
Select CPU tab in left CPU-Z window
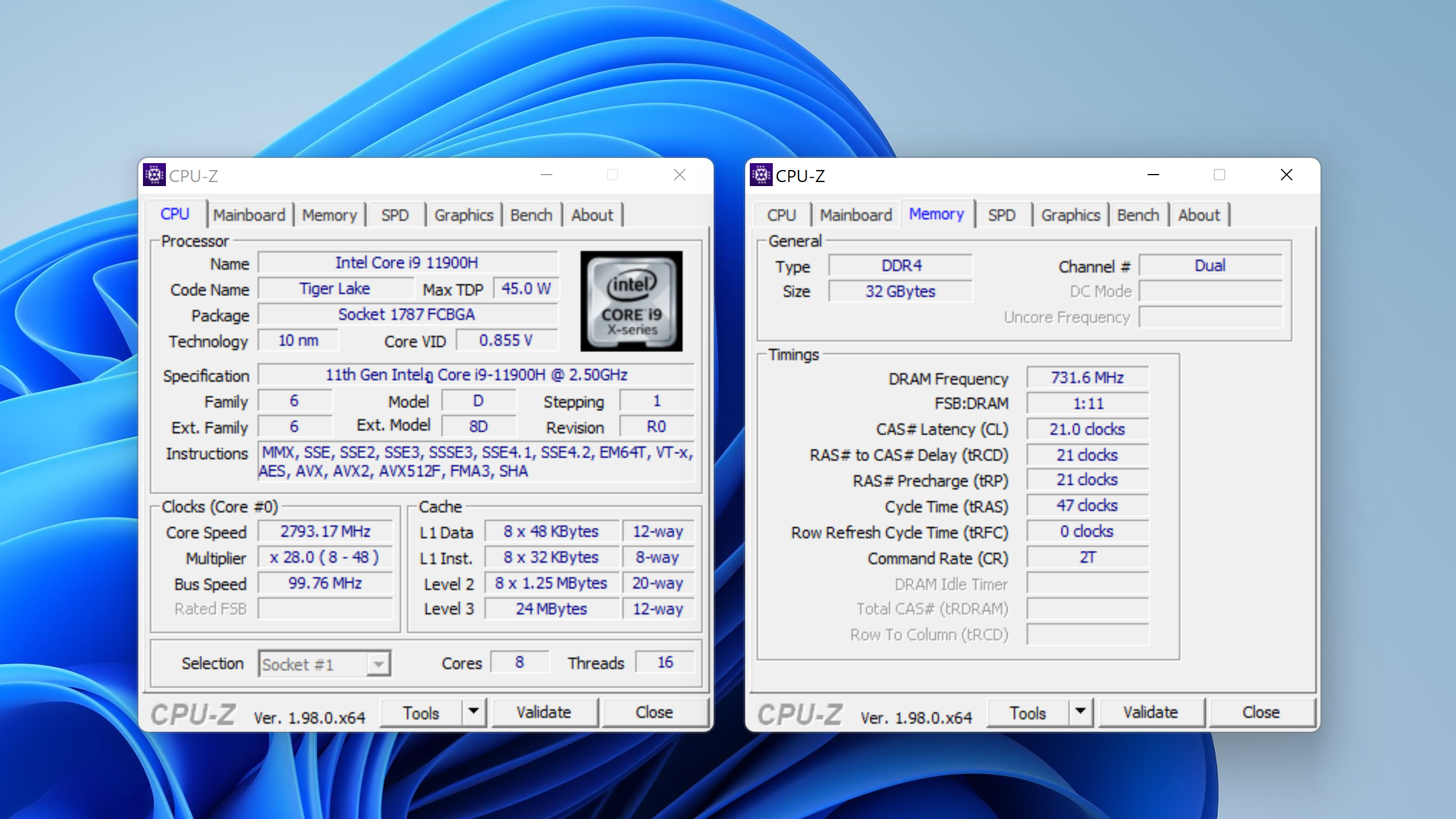175,214
